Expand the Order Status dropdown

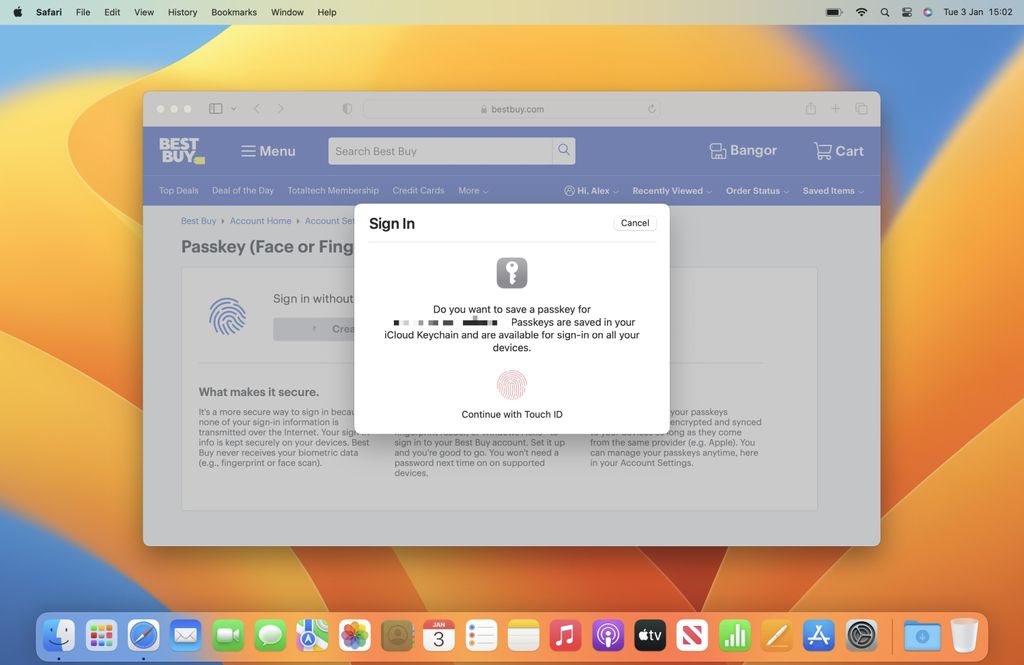pos(756,190)
